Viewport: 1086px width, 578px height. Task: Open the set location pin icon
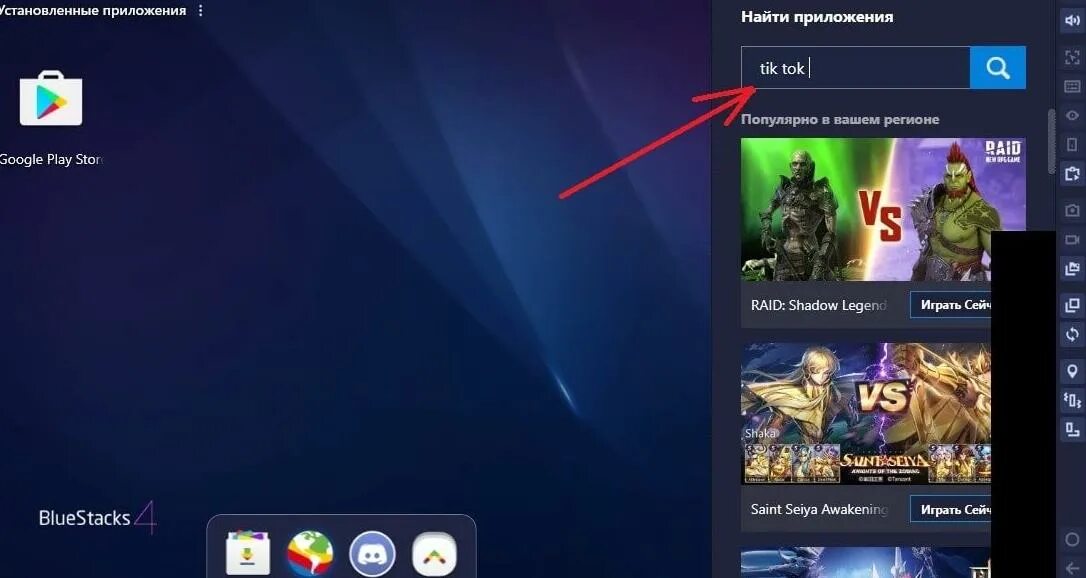point(1071,371)
